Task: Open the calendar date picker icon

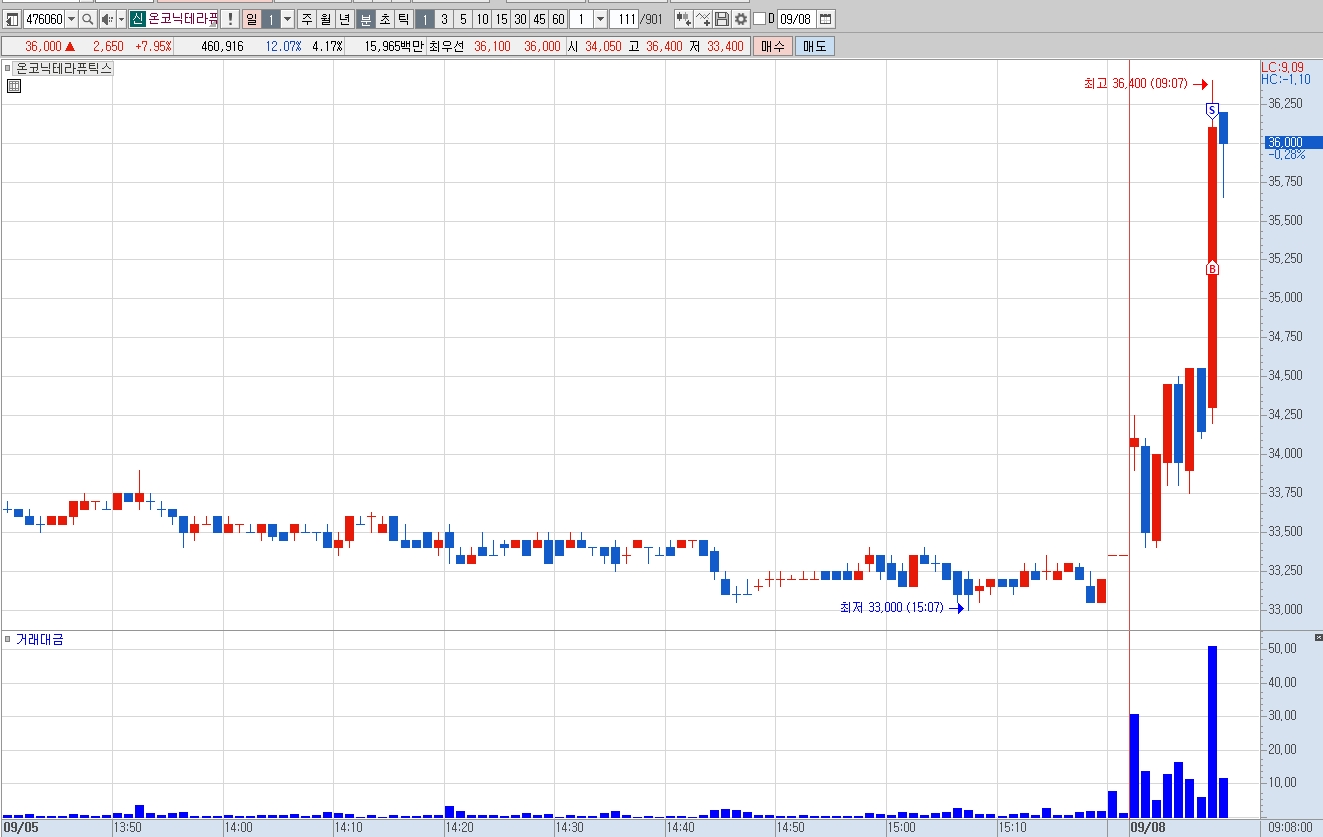Action: (x=825, y=19)
